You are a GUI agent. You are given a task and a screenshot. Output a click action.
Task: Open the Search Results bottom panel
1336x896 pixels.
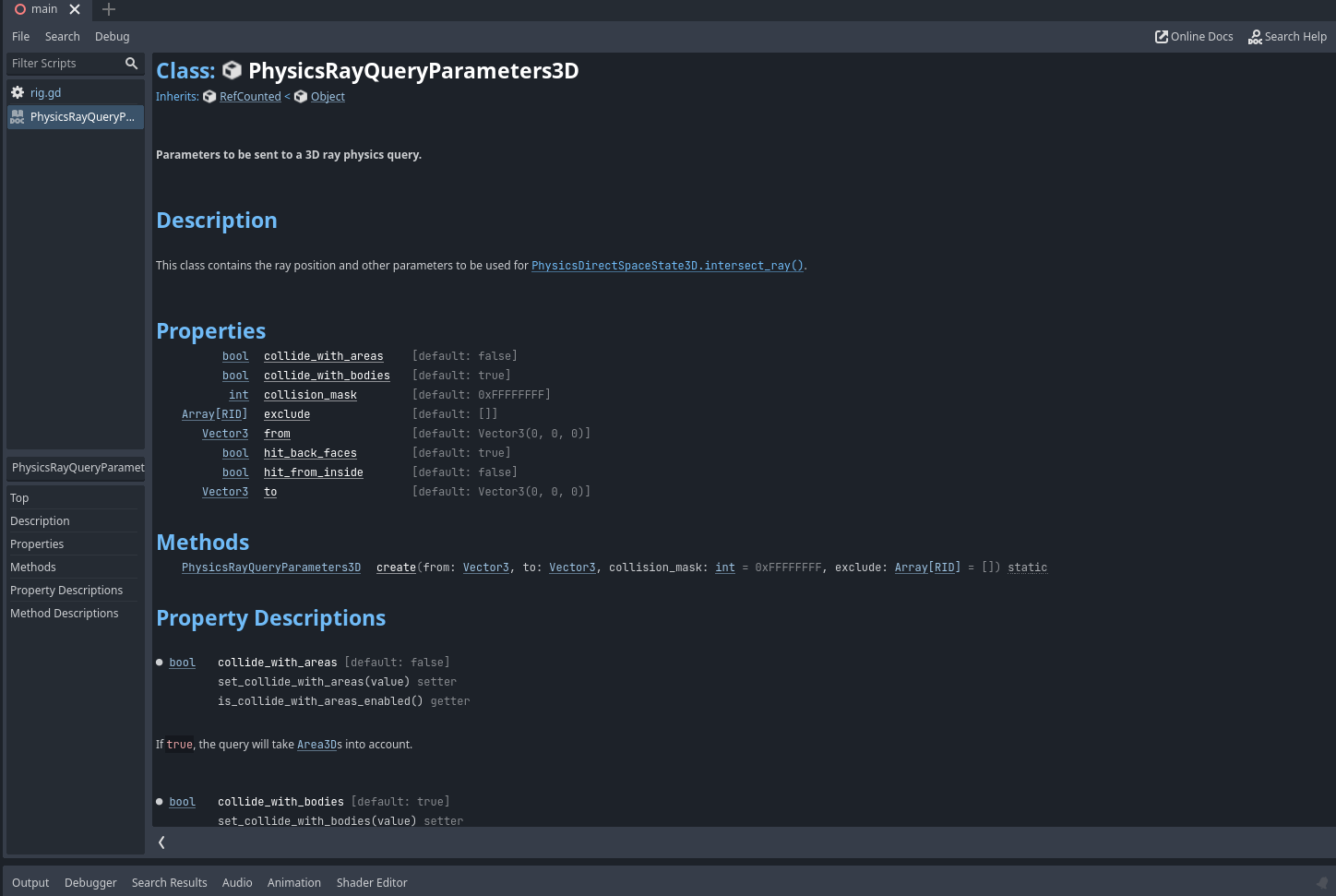170,883
